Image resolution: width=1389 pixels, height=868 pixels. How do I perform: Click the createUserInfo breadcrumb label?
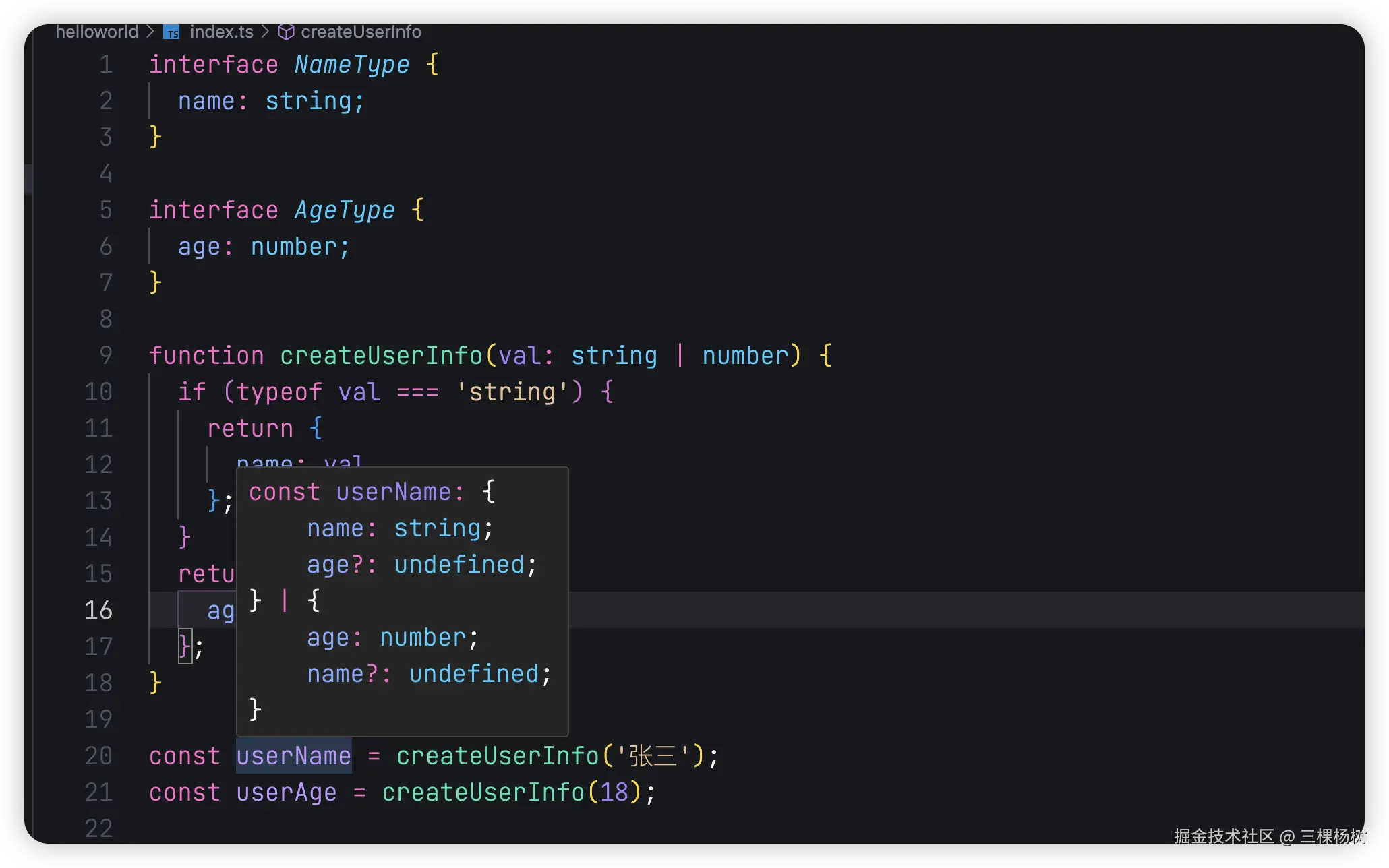click(361, 32)
